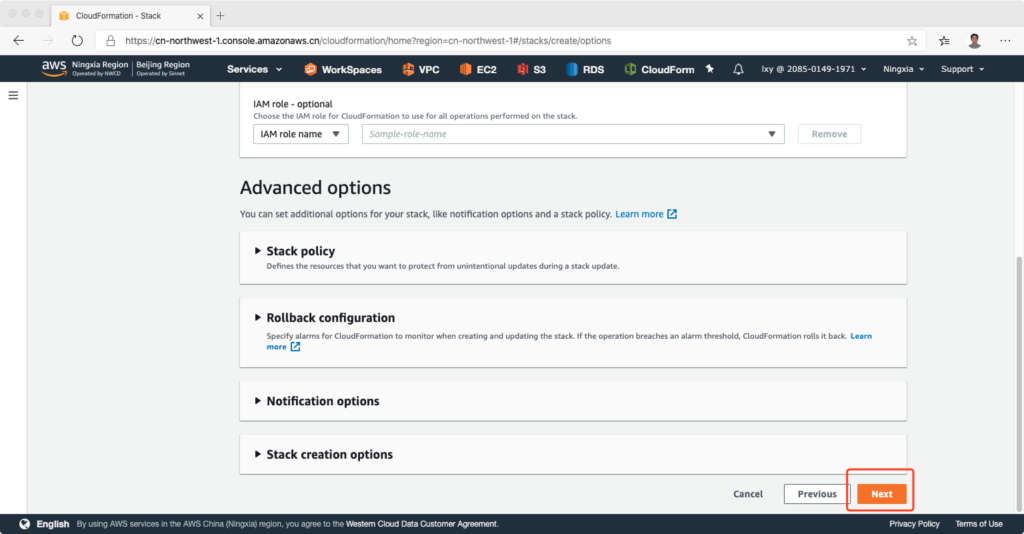The image size is (1024, 534).
Task: Click the Sample-role-name selection field
Action: (572, 134)
